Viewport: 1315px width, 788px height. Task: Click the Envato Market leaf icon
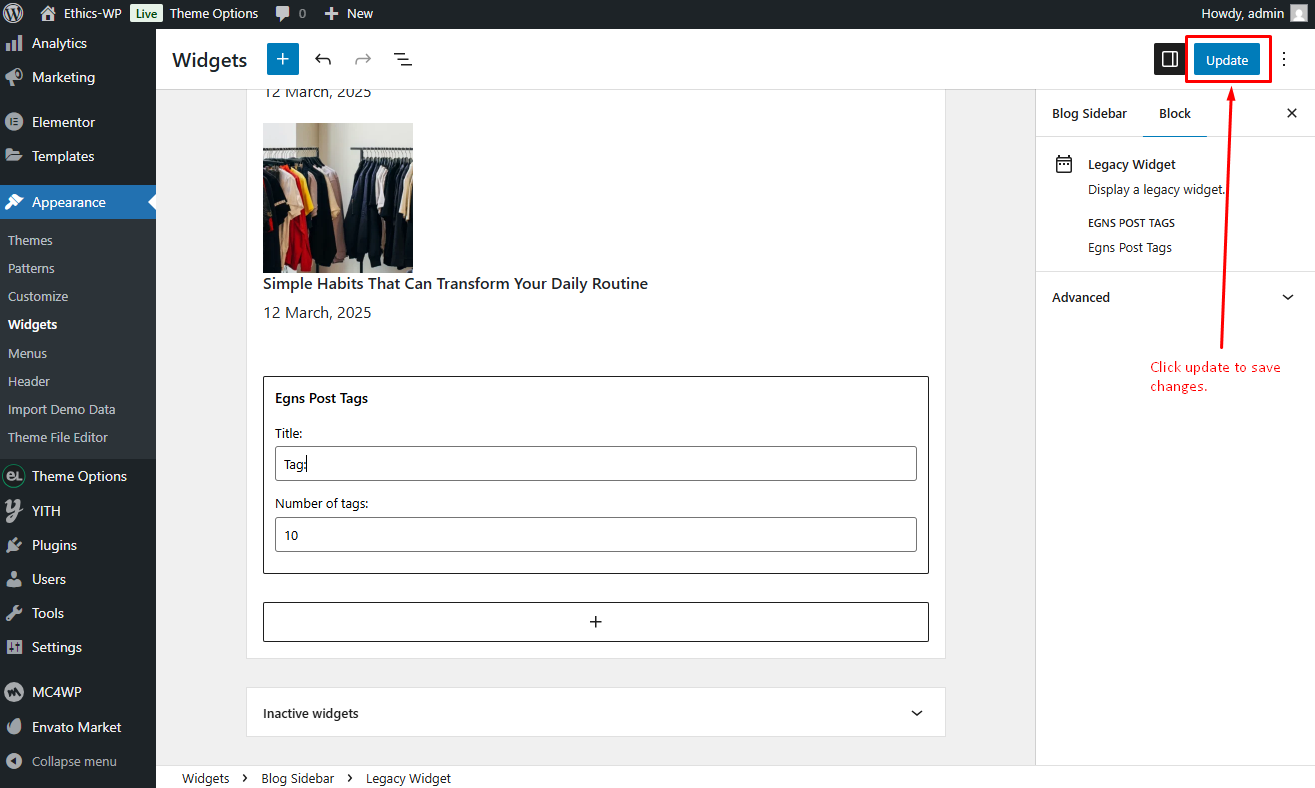(14, 727)
